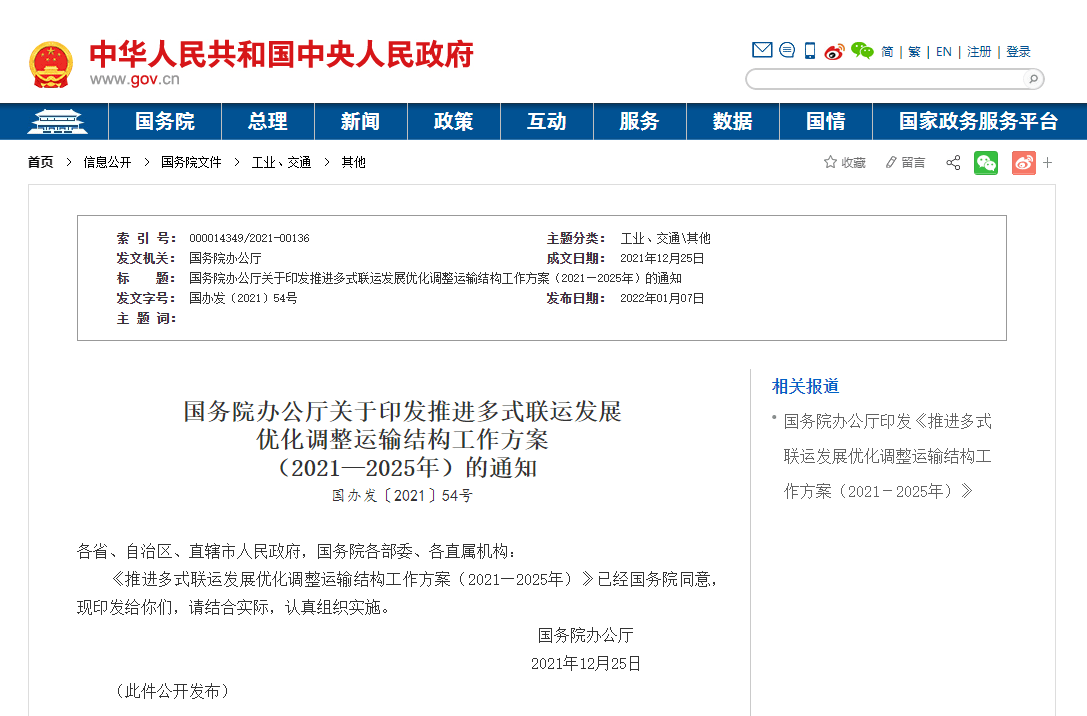Screen dimensions: 1087x716
Task: Click the share icon beside 留言
Action: tap(953, 162)
